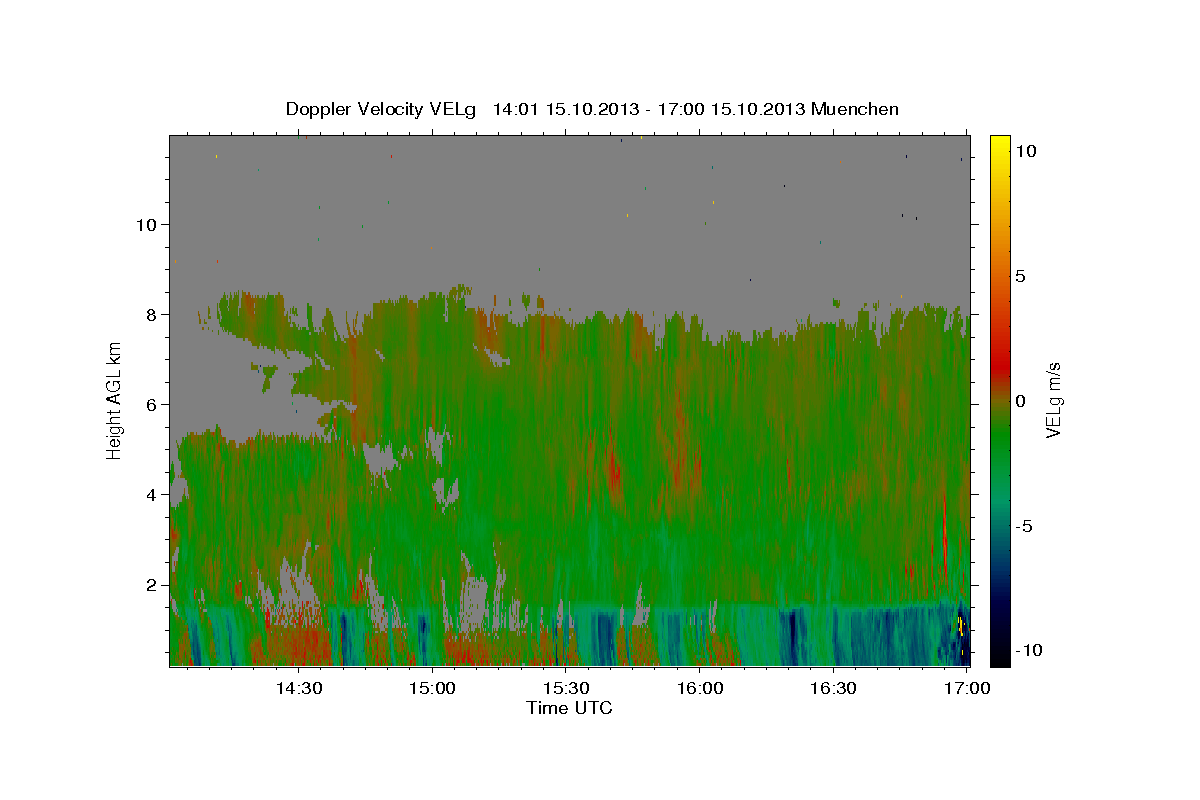Click the color bar label '-10'

[1030, 650]
